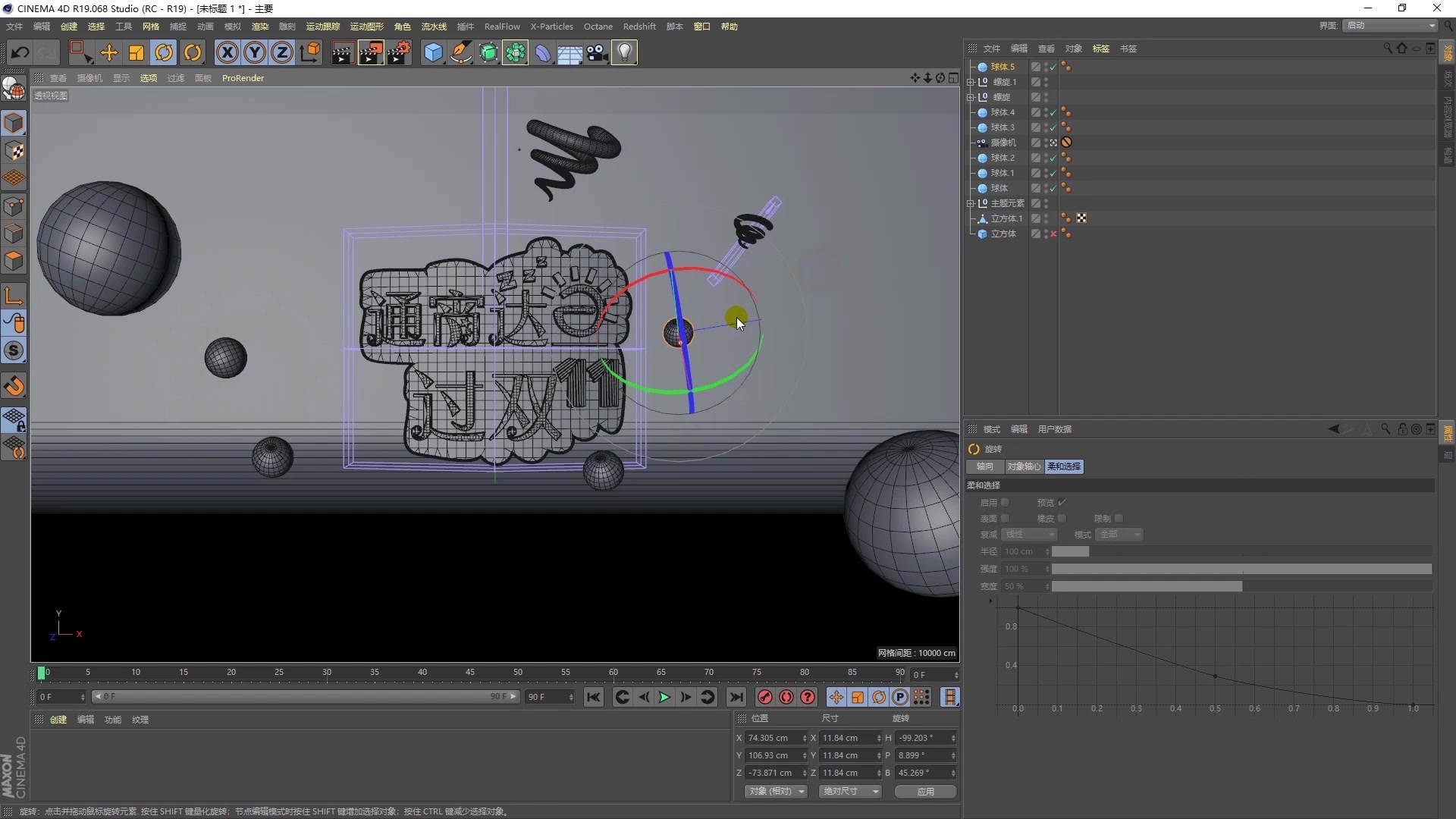Switch to the 对象轴心 tab
Viewport: 1456px width, 819px height.
[1023, 466]
